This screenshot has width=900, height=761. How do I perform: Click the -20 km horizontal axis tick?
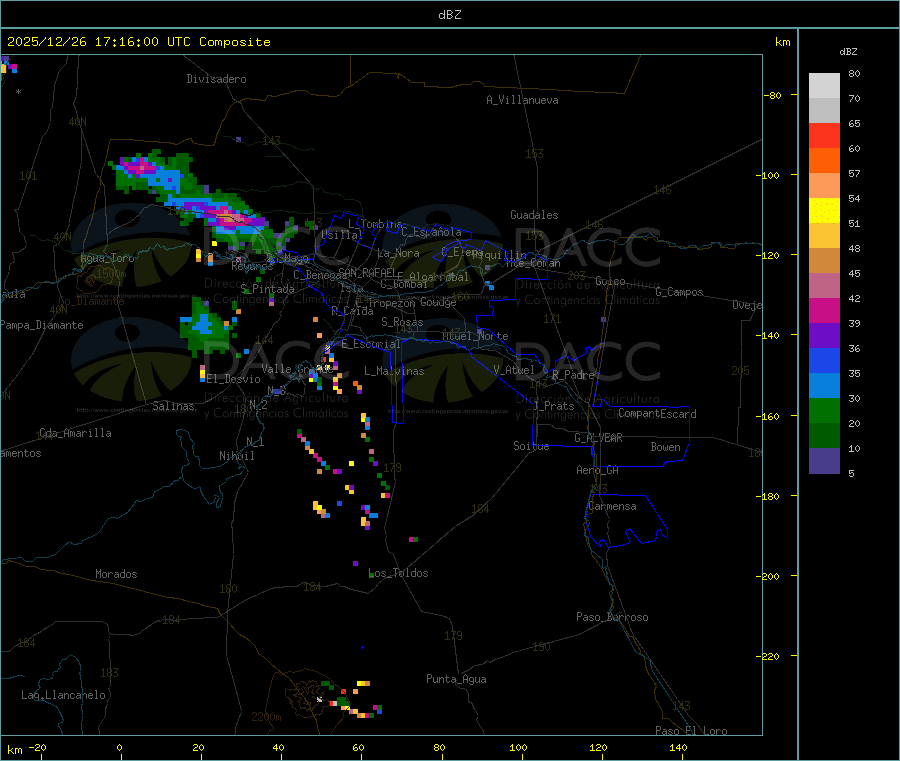point(38,747)
